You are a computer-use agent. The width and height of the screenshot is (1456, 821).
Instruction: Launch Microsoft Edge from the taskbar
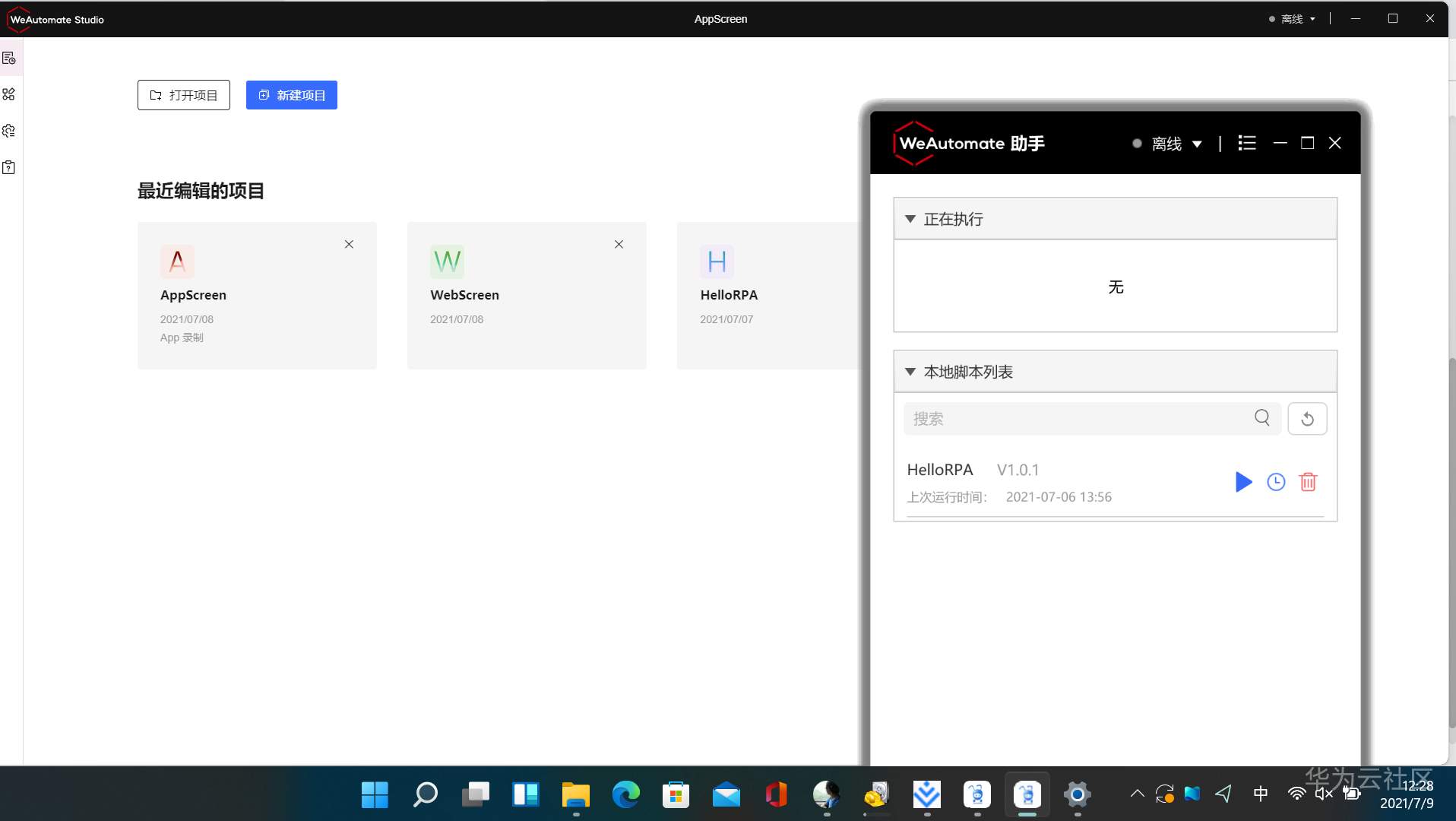(x=625, y=795)
